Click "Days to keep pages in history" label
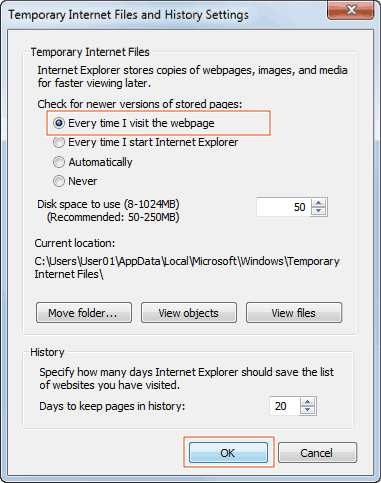The width and height of the screenshot is (381, 483). click(112, 406)
